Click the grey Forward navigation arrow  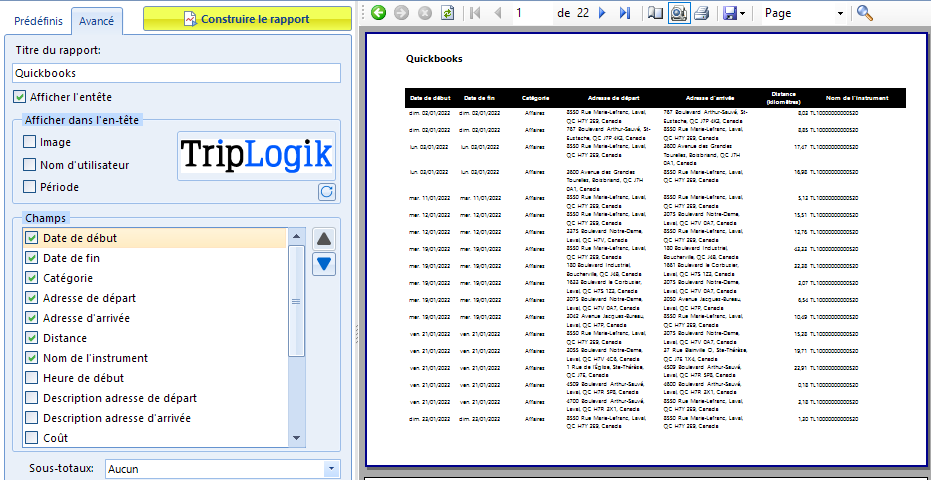click(x=401, y=13)
